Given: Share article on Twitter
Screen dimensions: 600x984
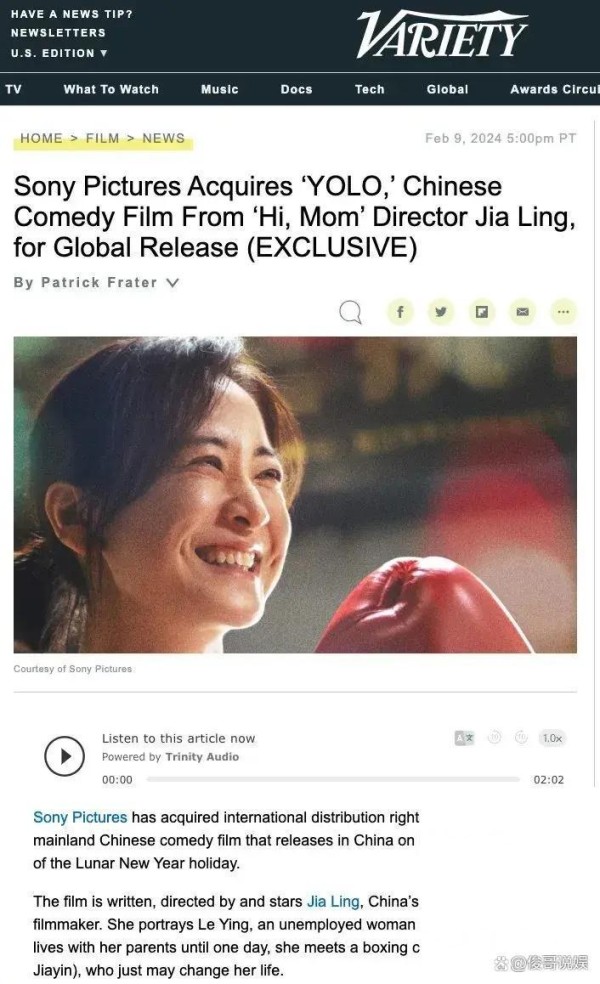Looking at the screenshot, I should [441, 312].
